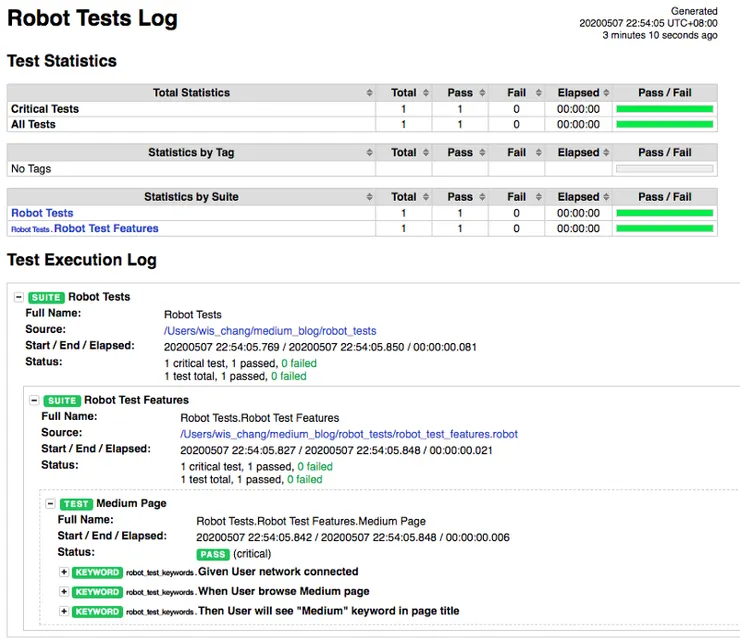Click the green SUITE badge of Robot Tests
This screenshot has width=740, height=641.
tap(47, 297)
